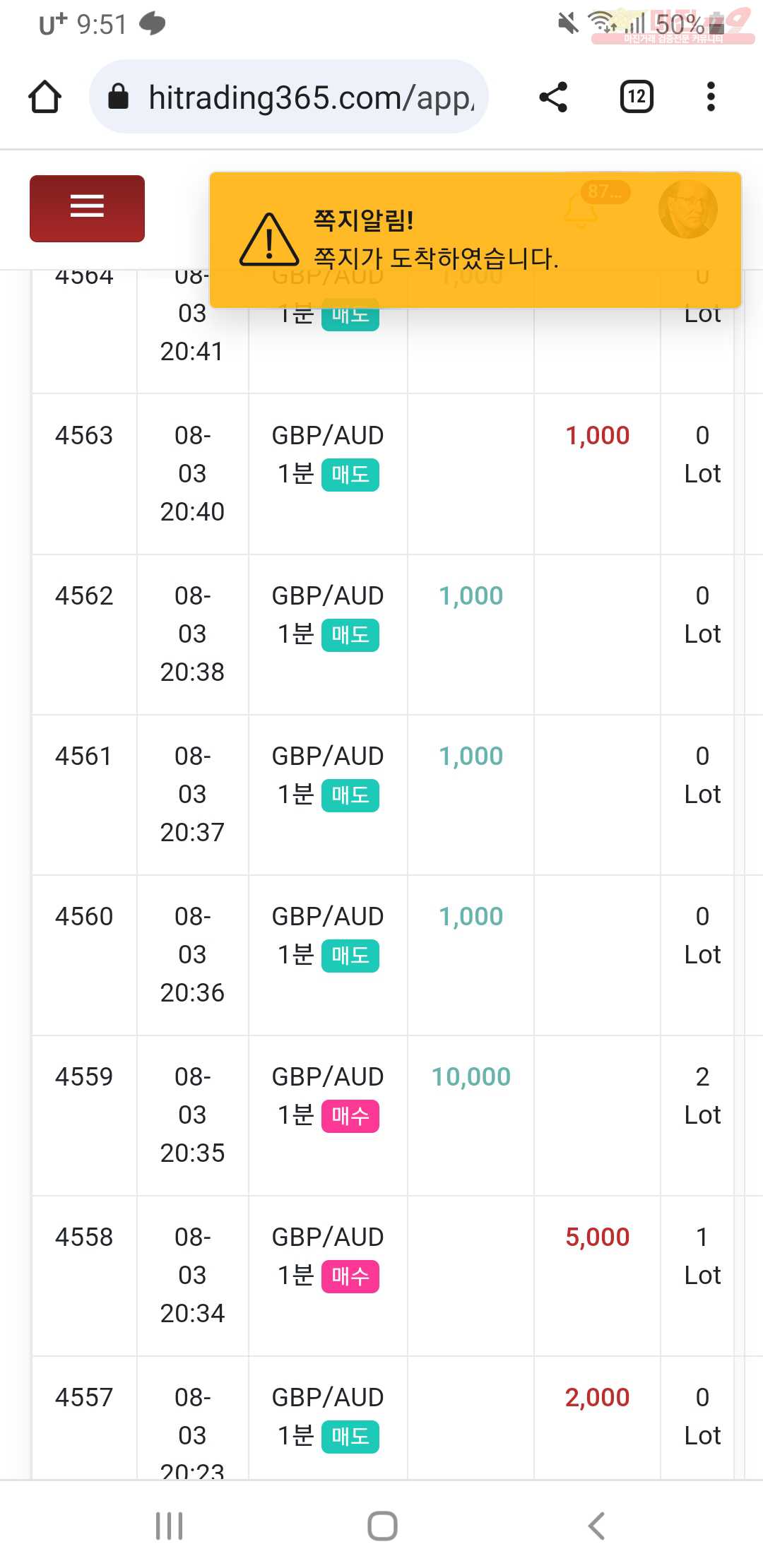
Task: Tap Android back navigation arrow
Action: (596, 1526)
